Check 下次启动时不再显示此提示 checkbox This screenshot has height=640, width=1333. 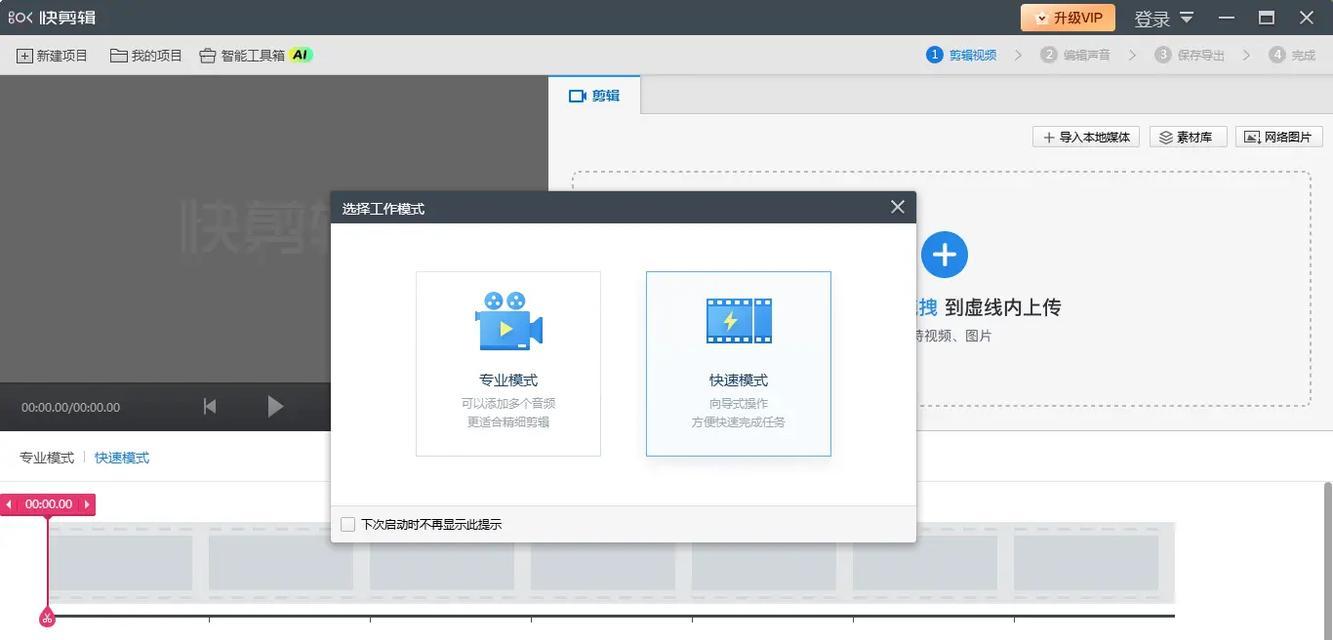(348, 524)
